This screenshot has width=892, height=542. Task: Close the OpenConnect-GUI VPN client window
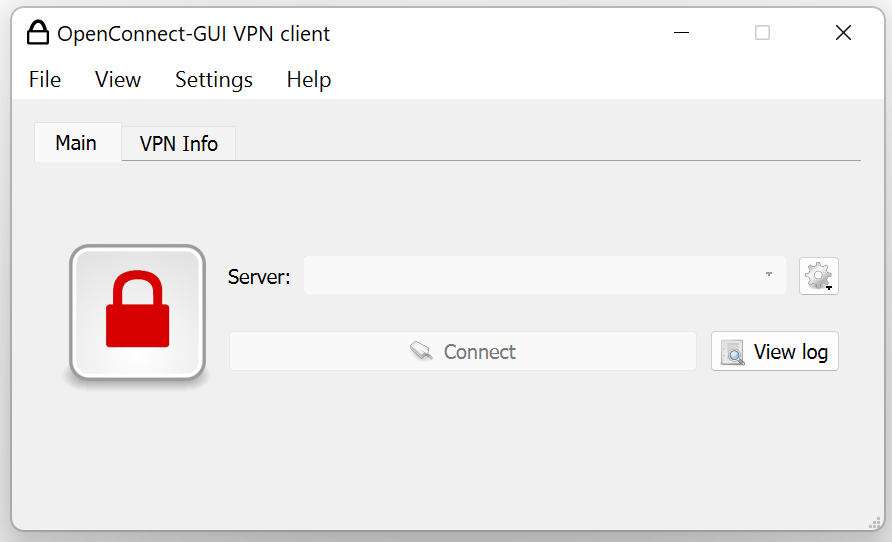pyautogui.click(x=843, y=33)
